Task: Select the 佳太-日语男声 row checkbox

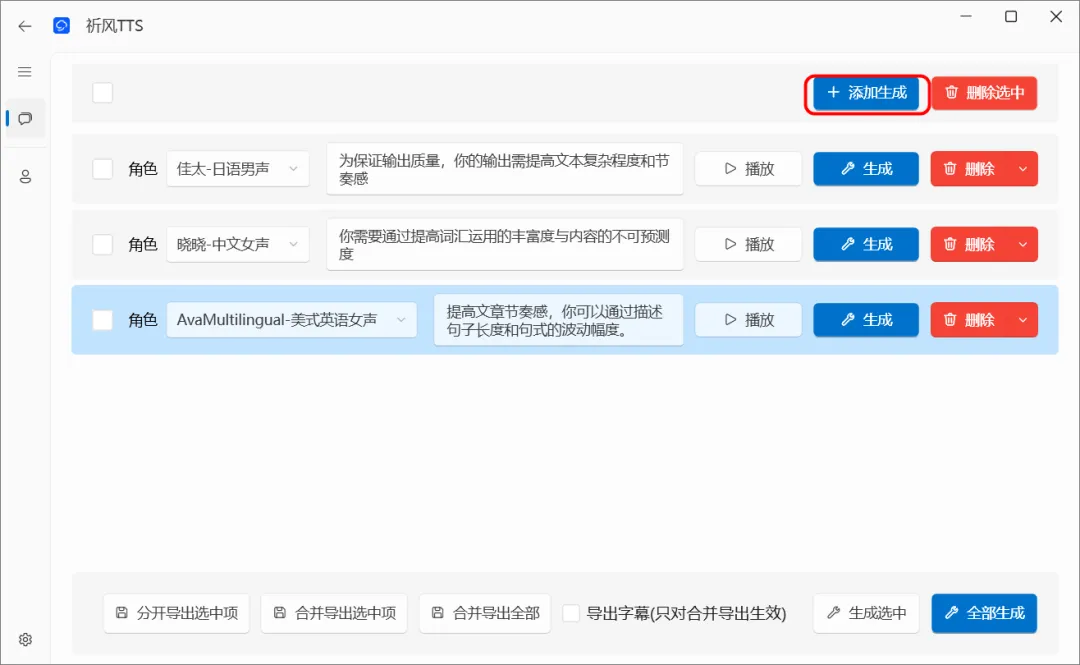Action: click(103, 169)
